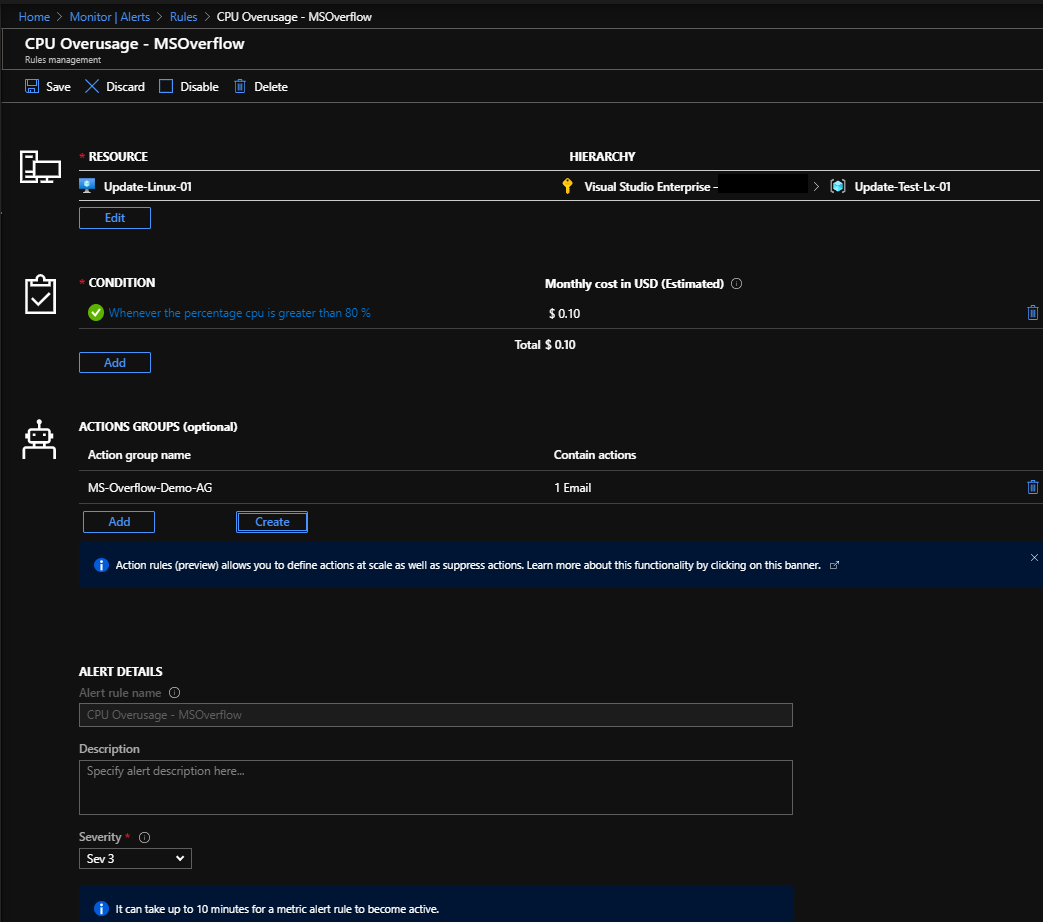Viewport: 1043px width, 922px height.
Task: Click info icon next to Severity
Action: 144,837
